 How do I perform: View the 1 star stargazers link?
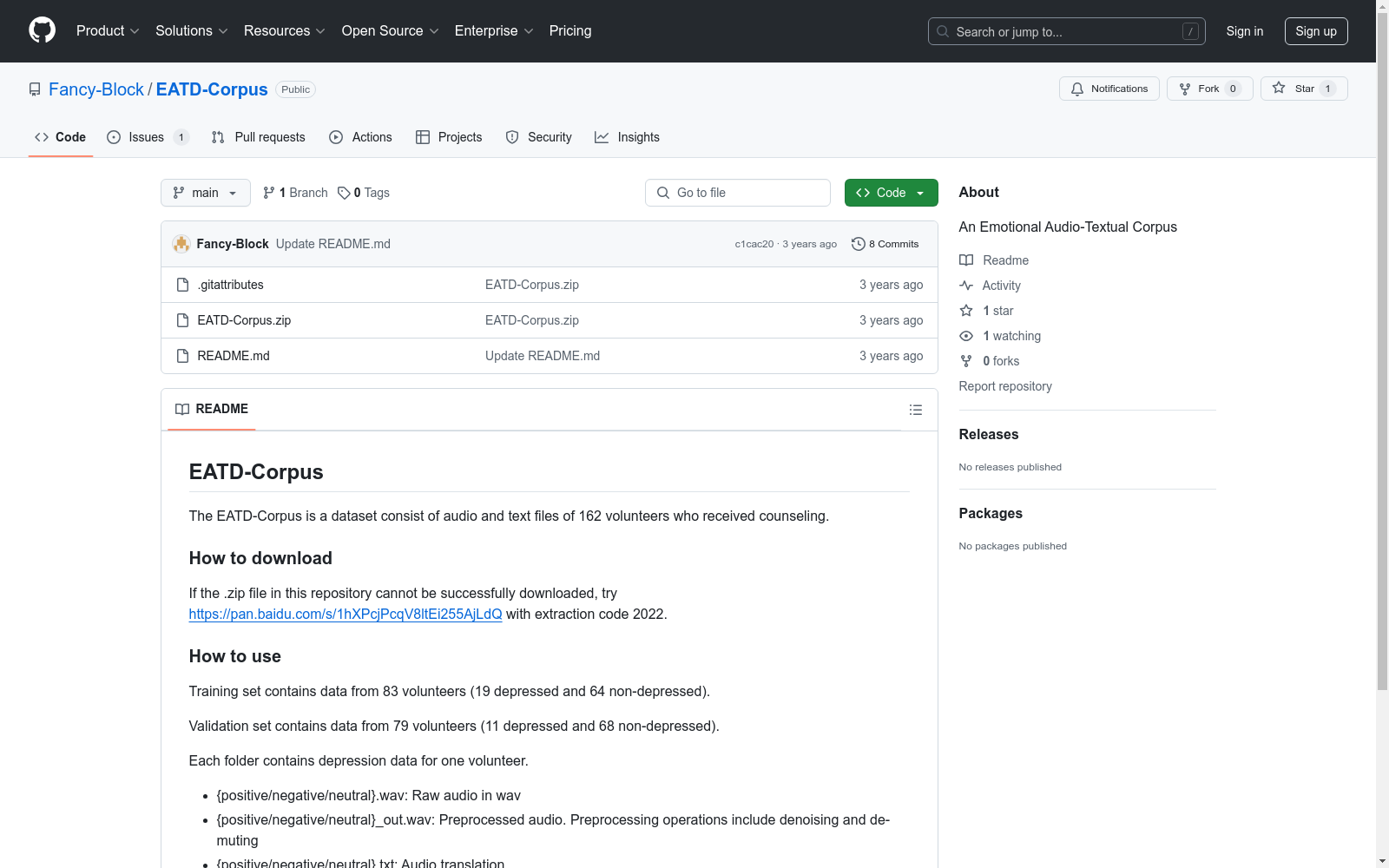tap(987, 311)
